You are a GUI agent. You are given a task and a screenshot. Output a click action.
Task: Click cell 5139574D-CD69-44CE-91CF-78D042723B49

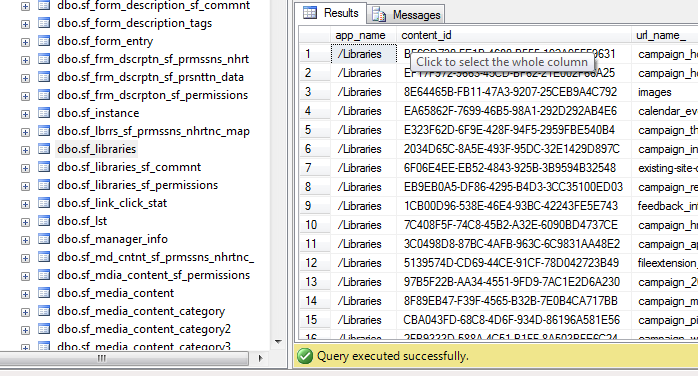pyautogui.click(x=514, y=263)
